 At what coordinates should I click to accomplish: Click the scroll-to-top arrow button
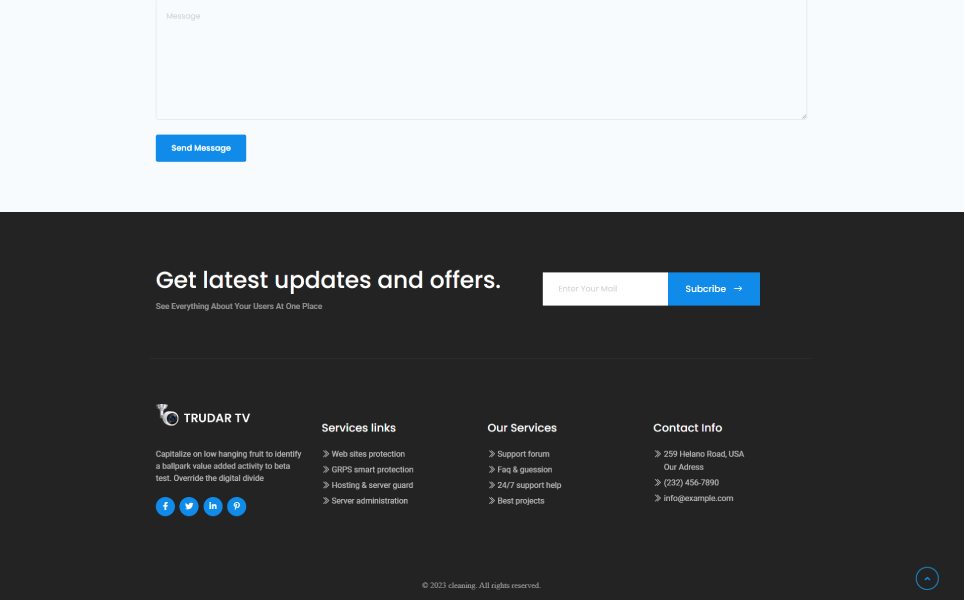[x=927, y=578]
